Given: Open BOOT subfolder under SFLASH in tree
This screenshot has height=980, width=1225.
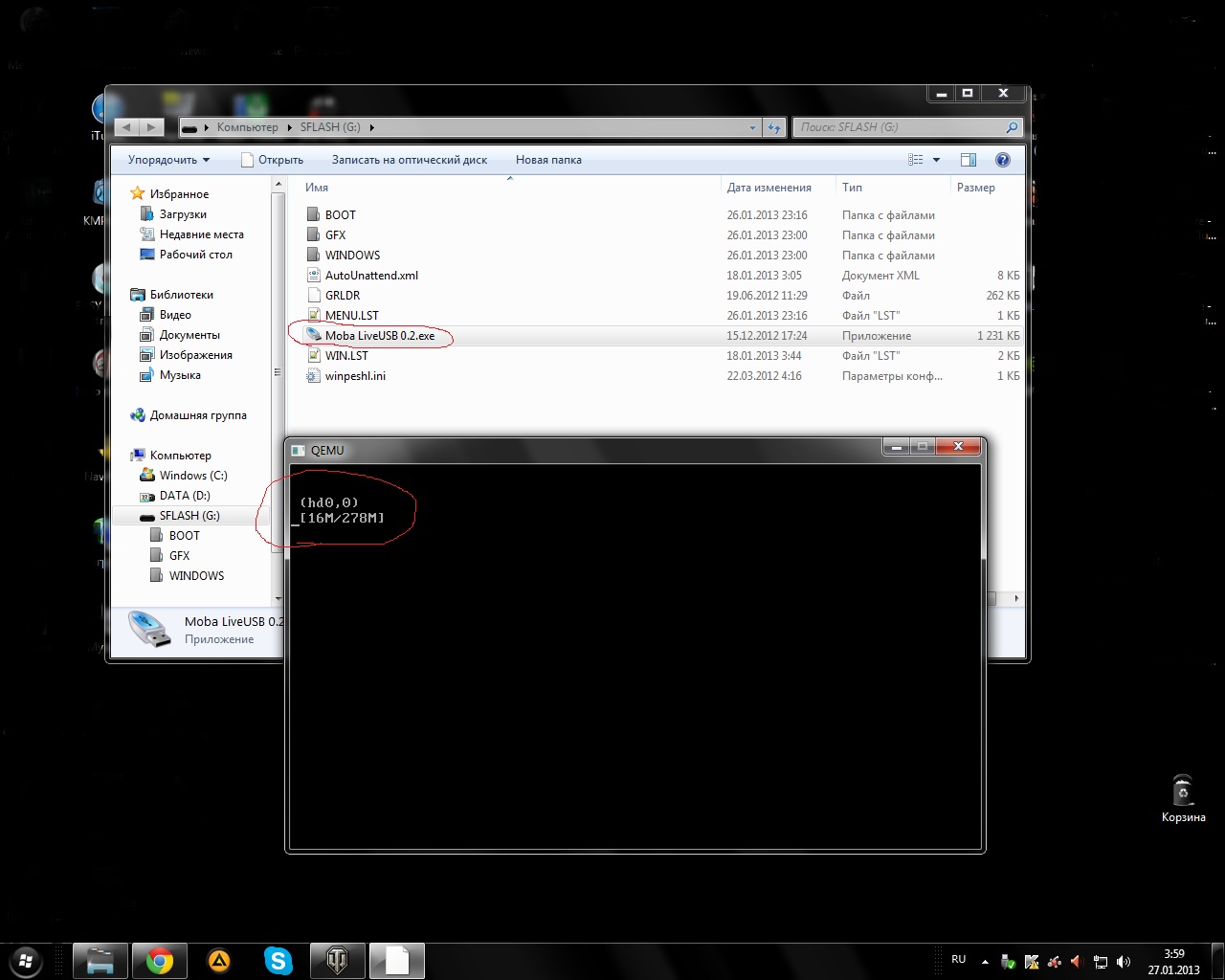Looking at the screenshot, I should 184,536.
